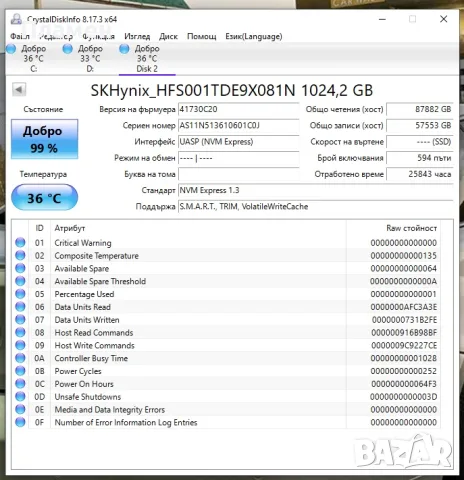The width and height of the screenshot is (464, 480).
Task: Click the status orb for Controller Busy Time
Action: tap(20, 358)
